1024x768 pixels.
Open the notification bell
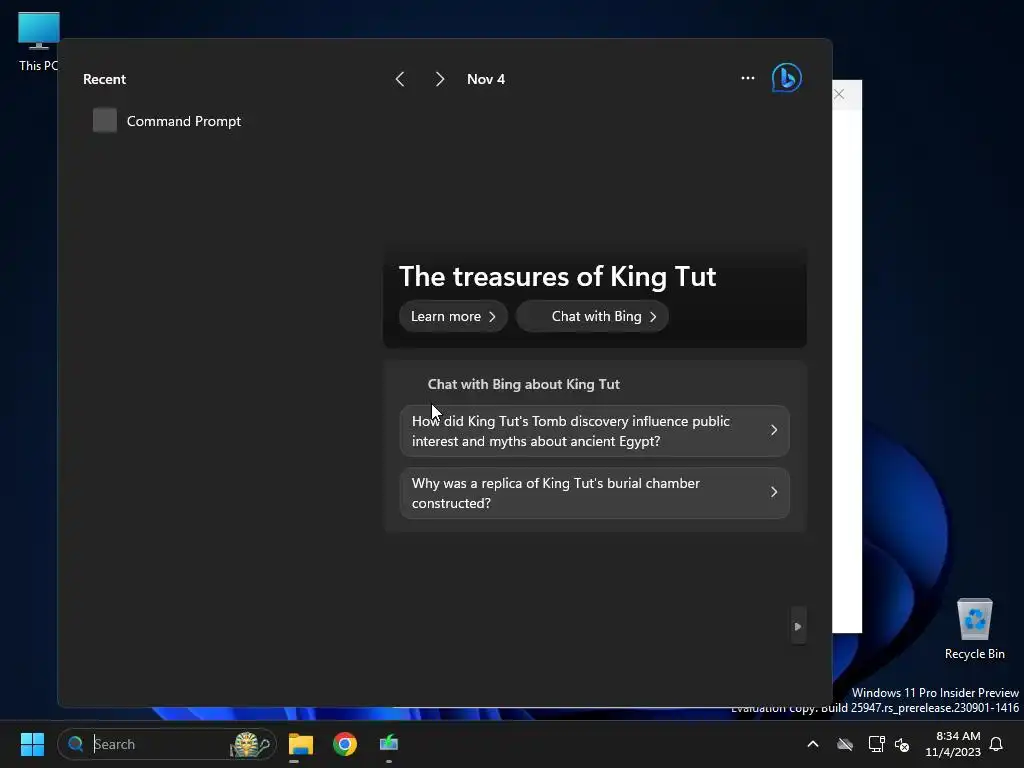[997, 744]
